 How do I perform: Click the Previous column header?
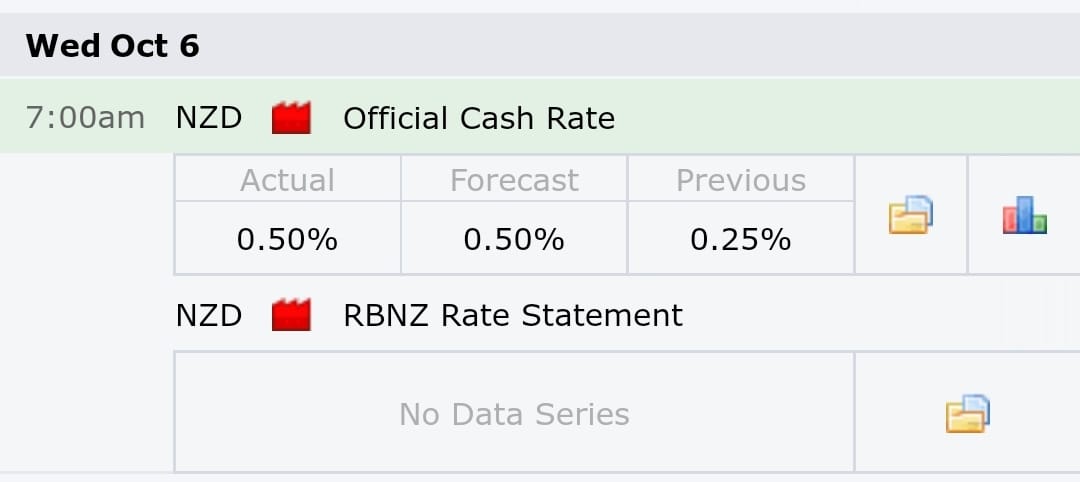click(741, 180)
